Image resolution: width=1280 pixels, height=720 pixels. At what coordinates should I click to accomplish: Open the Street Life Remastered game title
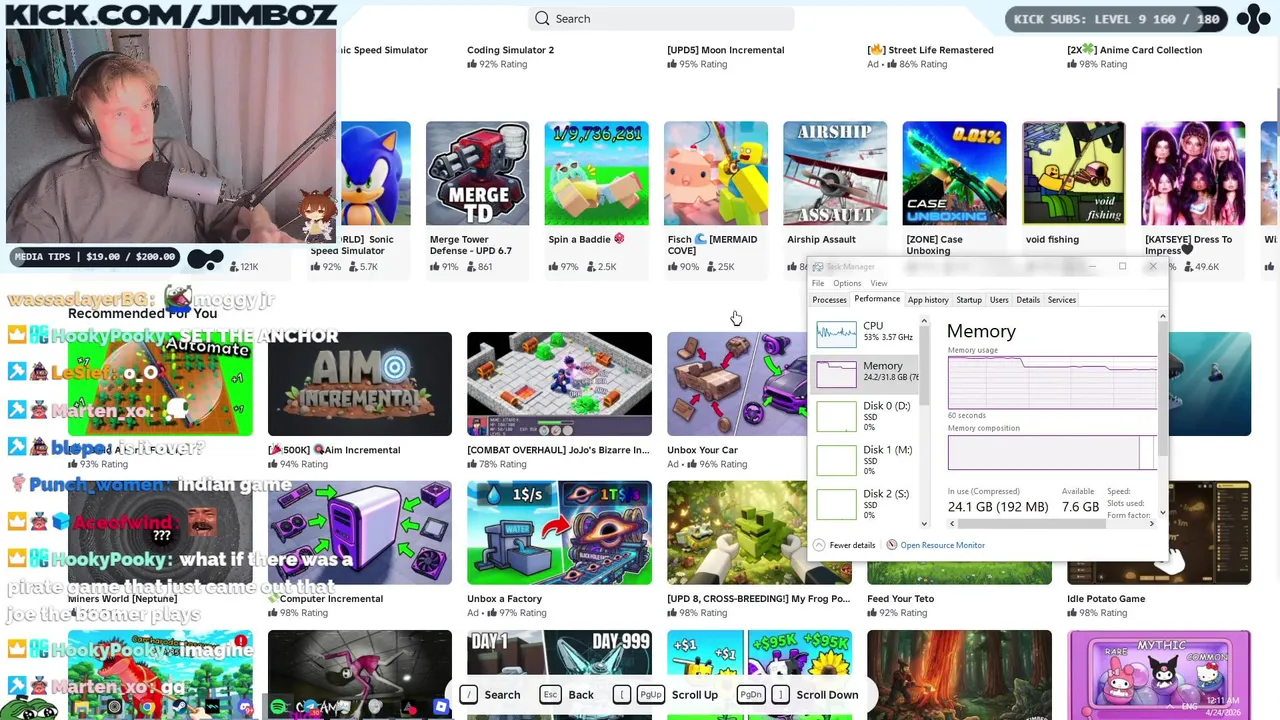tap(930, 50)
